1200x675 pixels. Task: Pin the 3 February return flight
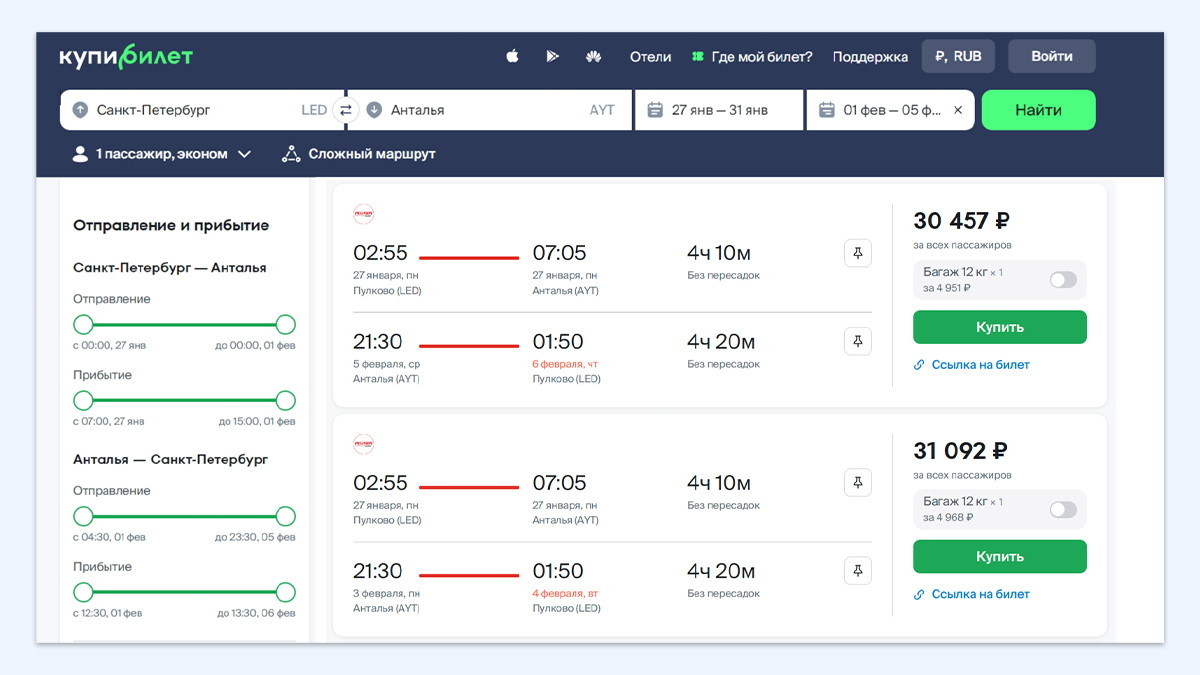(857, 571)
